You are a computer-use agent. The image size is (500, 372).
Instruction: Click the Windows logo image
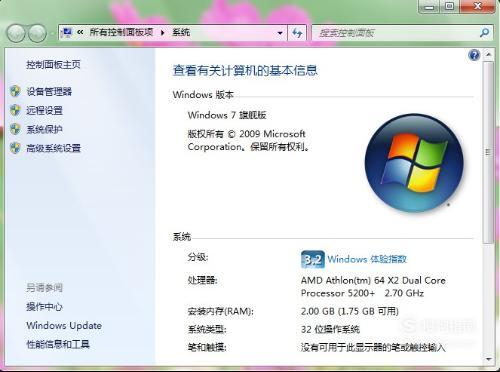pyautogui.click(x=414, y=163)
